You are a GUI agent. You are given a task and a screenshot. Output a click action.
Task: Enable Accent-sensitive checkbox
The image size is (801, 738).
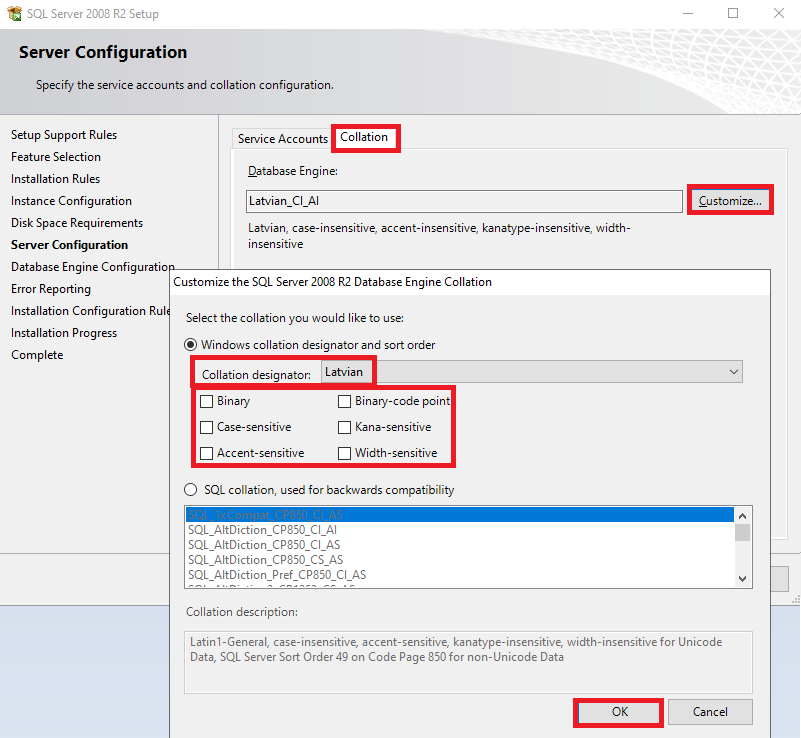pyautogui.click(x=206, y=454)
